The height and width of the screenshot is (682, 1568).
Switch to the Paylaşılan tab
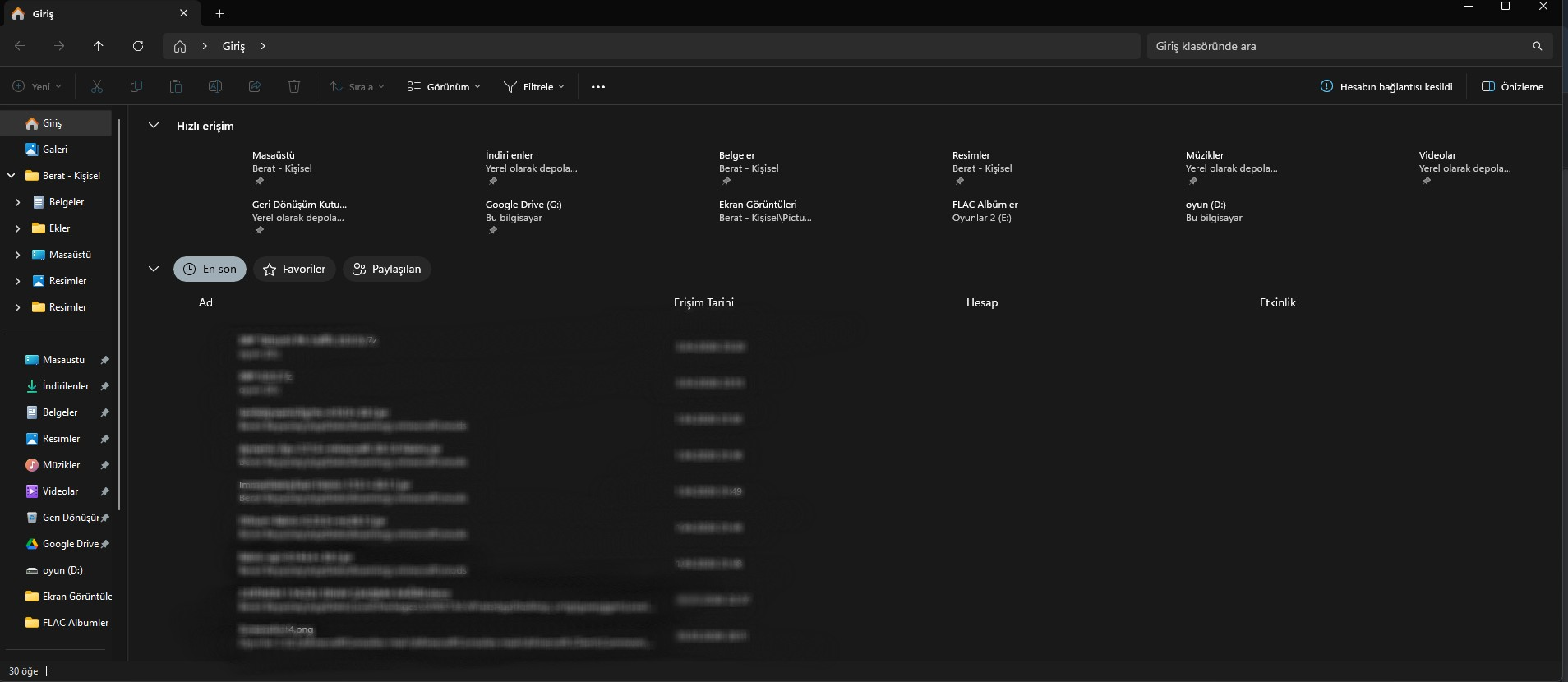point(386,269)
